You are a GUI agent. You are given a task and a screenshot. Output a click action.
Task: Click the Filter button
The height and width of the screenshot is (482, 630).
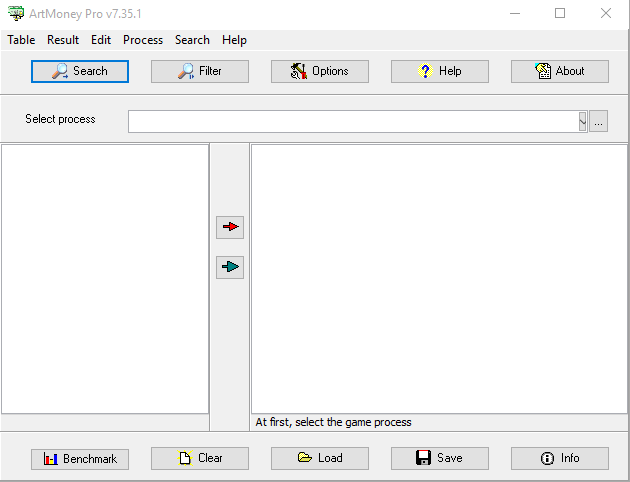pyautogui.click(x=200, y=71)
